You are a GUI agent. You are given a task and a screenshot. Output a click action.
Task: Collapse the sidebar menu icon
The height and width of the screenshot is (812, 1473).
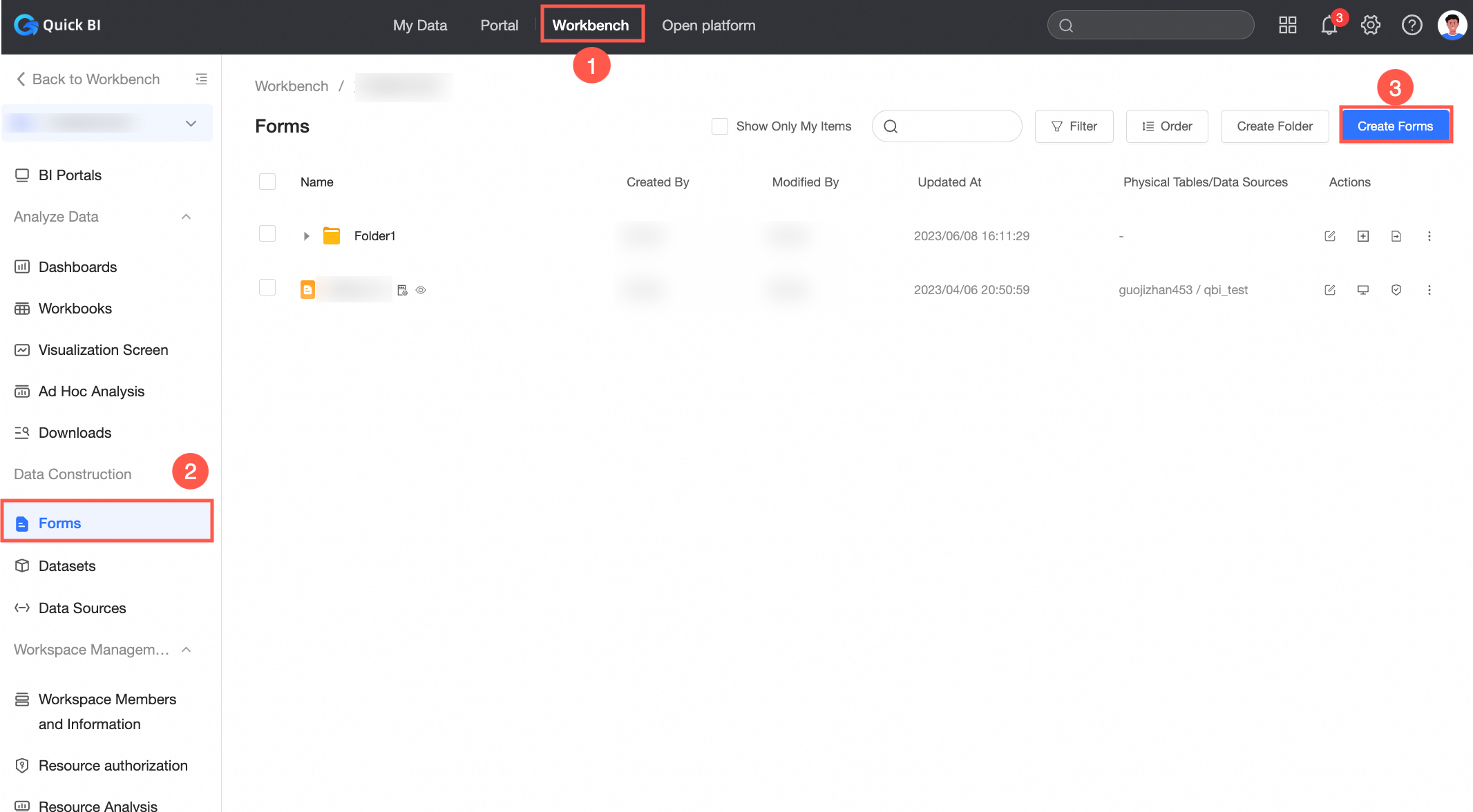tap(201, 79)
